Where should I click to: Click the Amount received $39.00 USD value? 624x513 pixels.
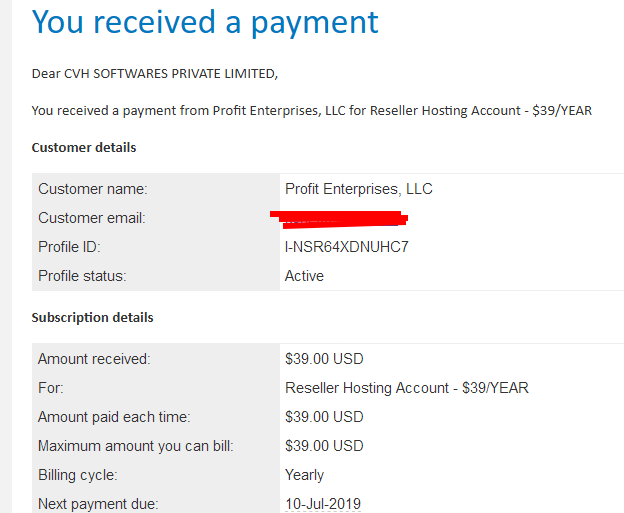(x=324, y=359)
